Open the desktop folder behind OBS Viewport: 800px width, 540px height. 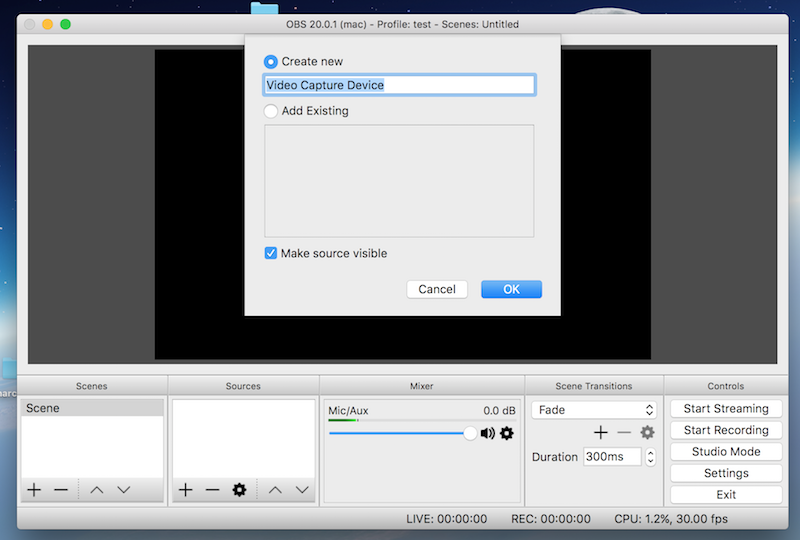[265, 8]
